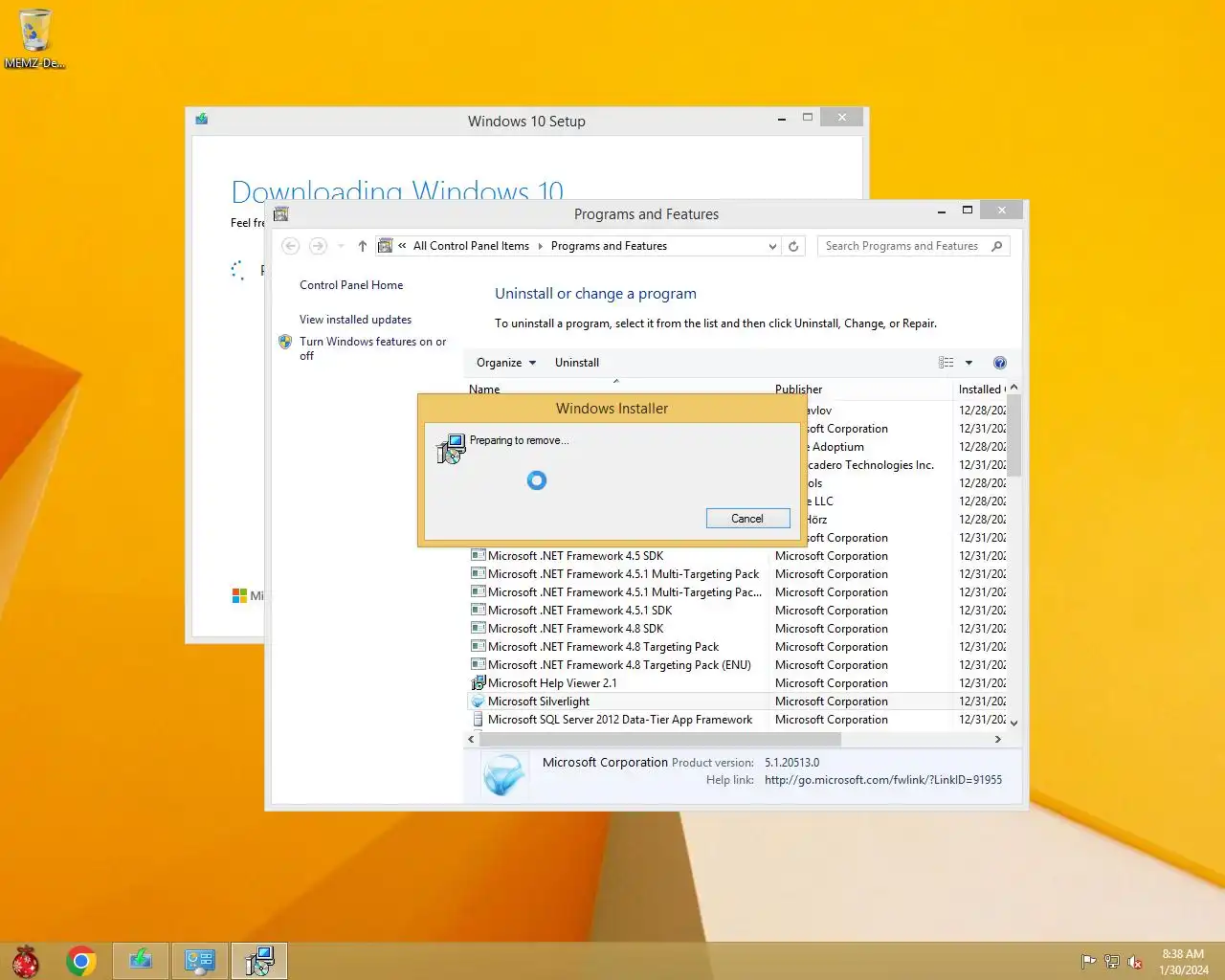Click All Control Panel Items breadcrumb
The image size is (1225, 980).
[471, 246]
